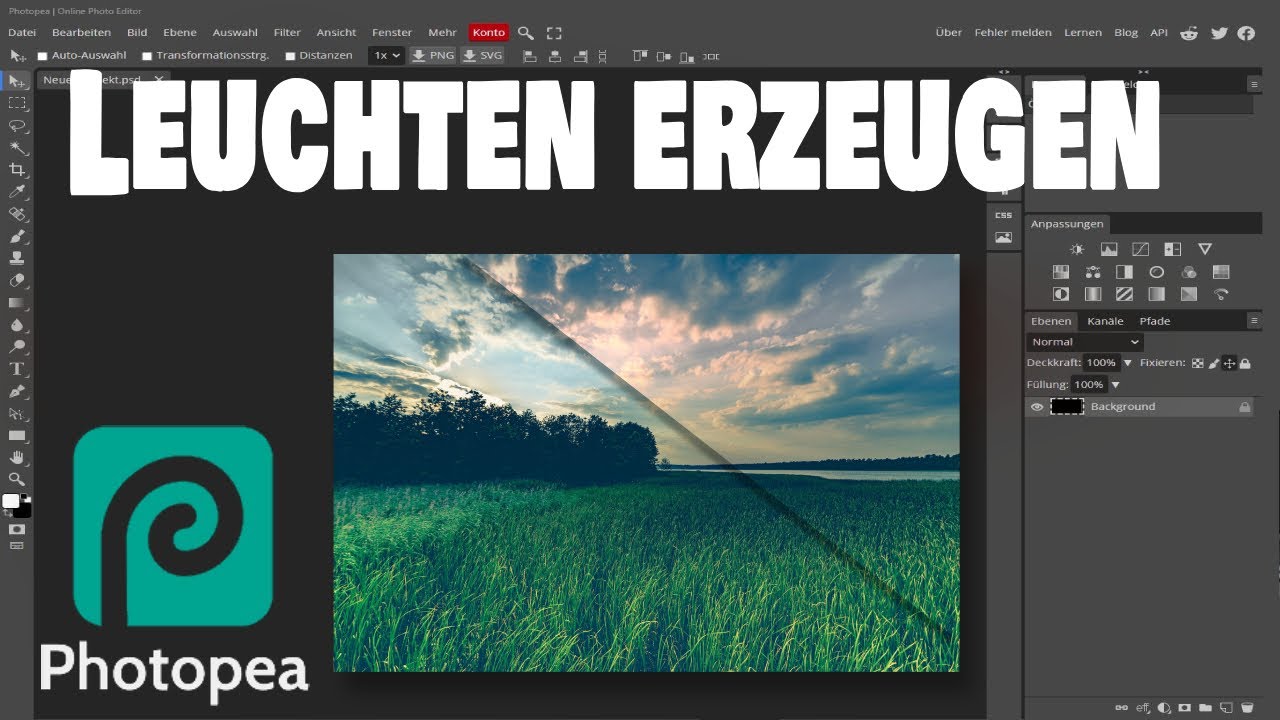Open the 1x zoom factor dropdown

pyautogui.click(x=386, y=56)
